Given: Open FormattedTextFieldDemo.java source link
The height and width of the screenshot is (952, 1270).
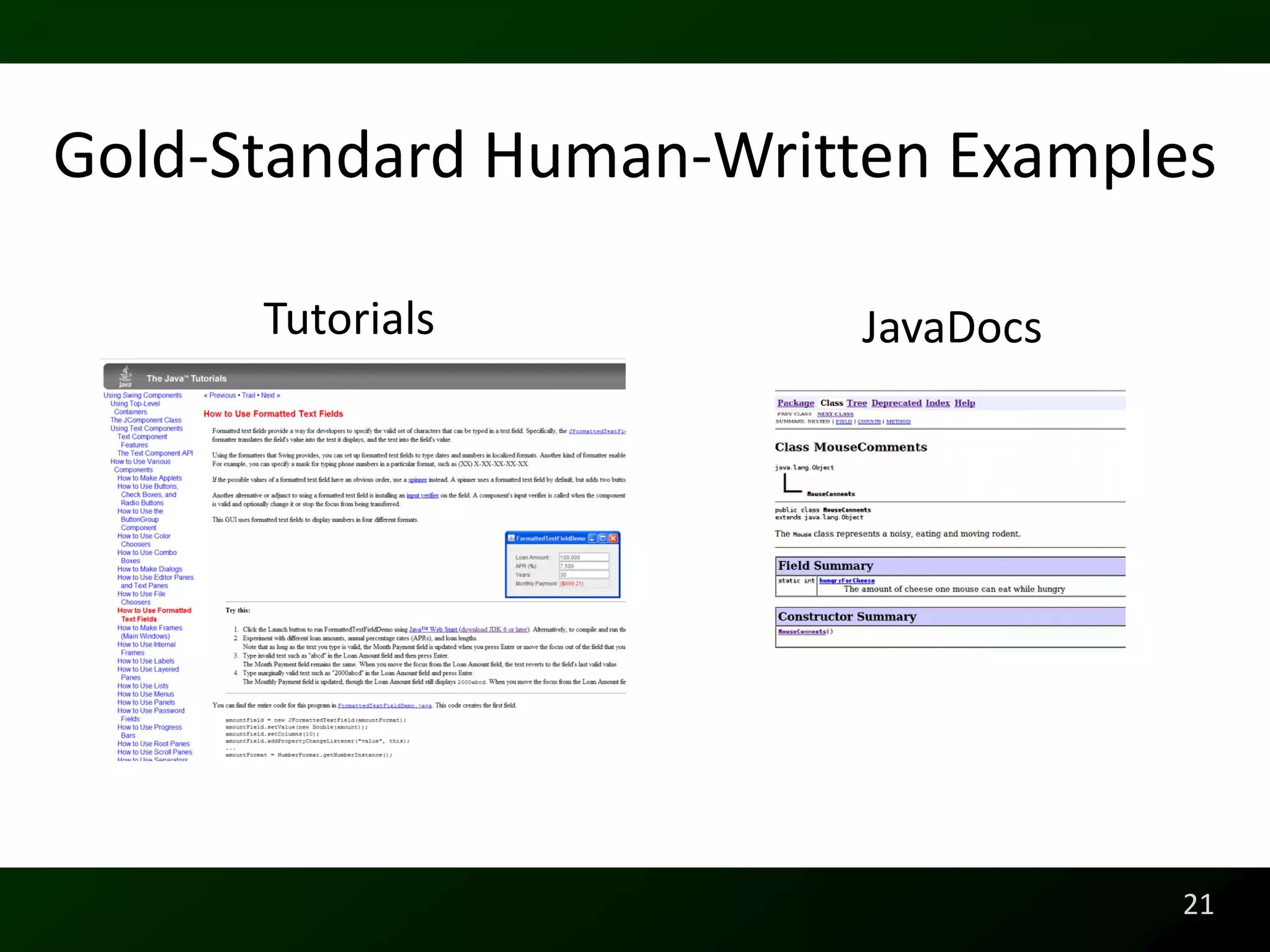Looking at the screenshot, I should (x=384, y=705).
